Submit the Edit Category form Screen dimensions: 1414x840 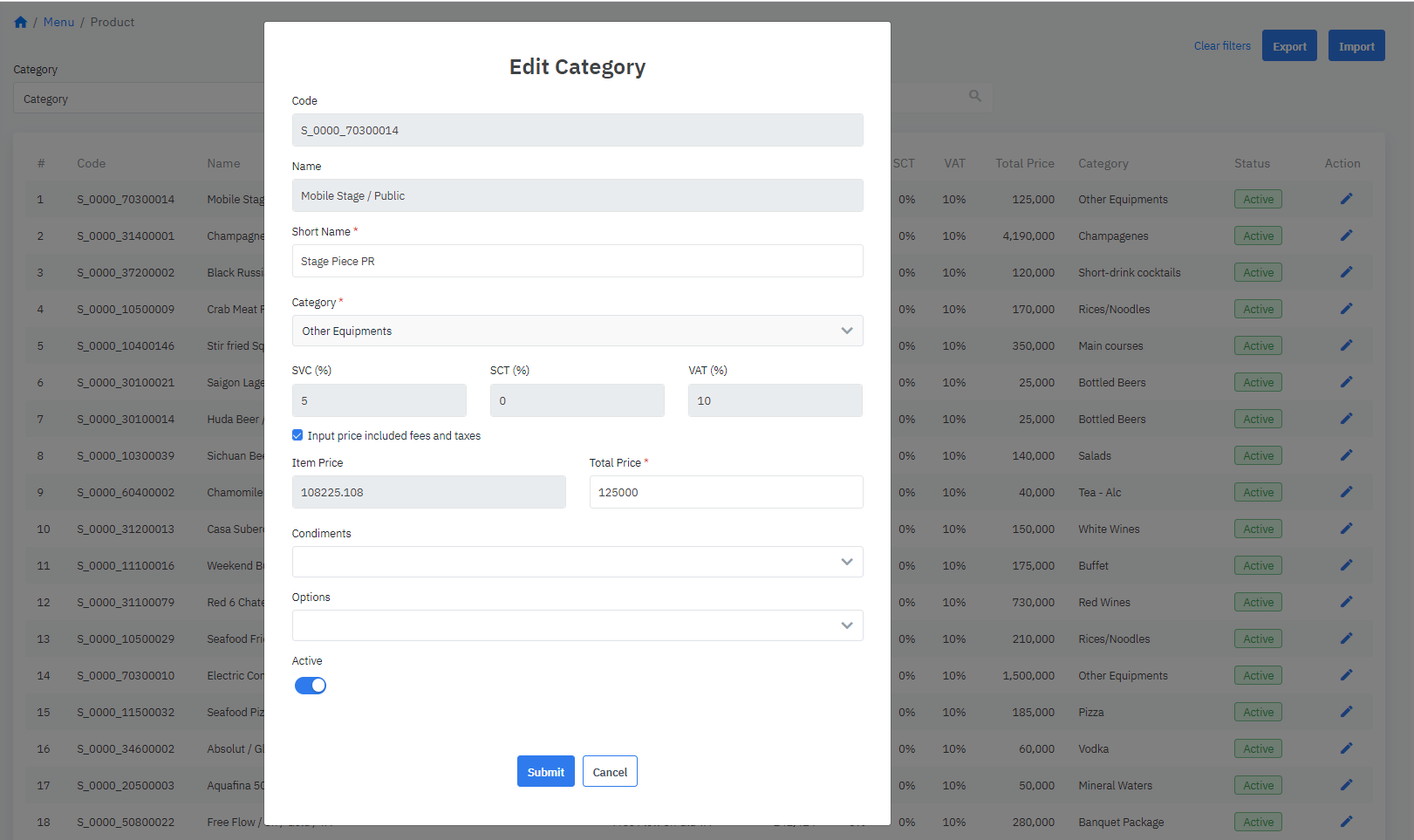coord(545,772)
